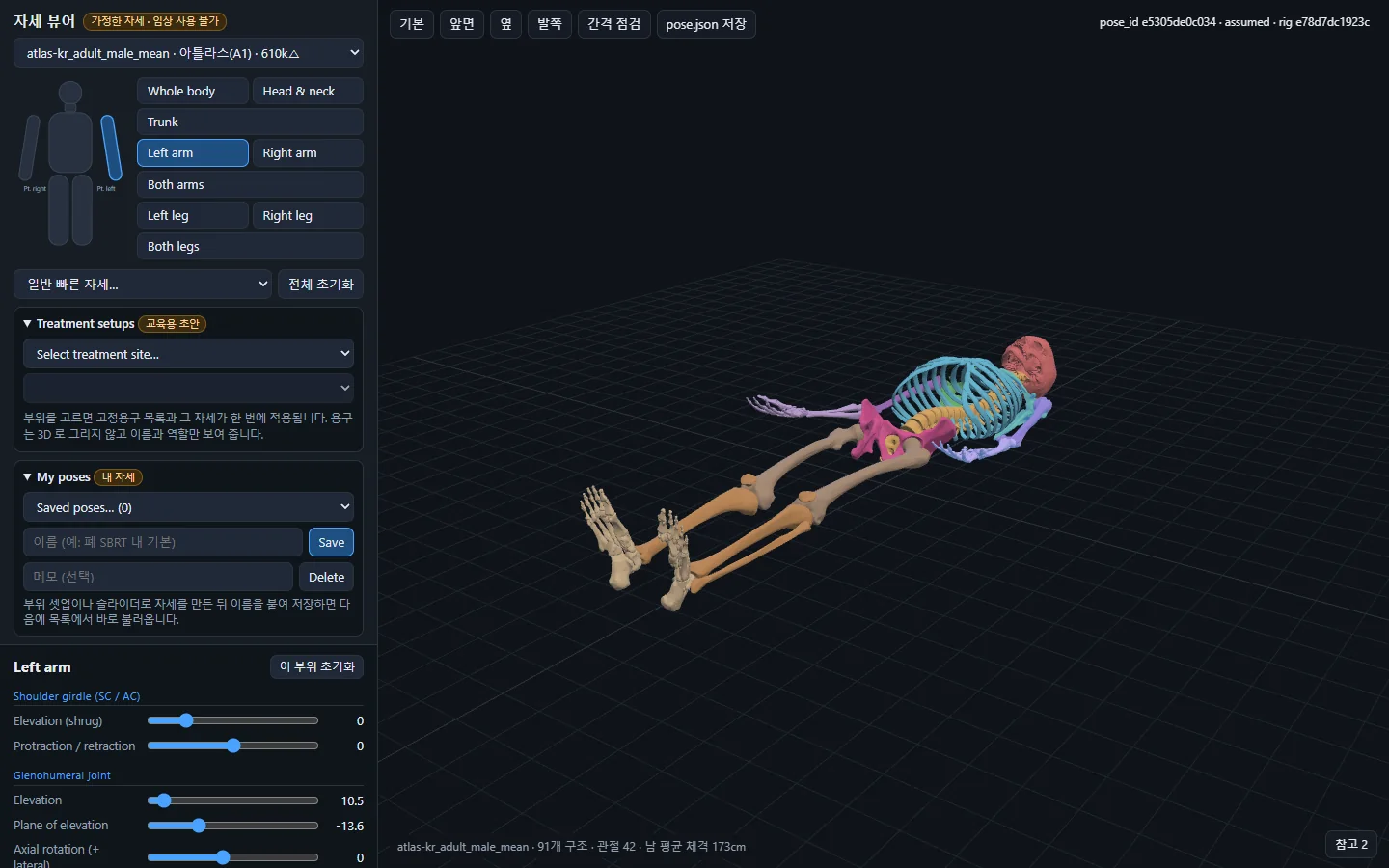
Task: Choose the Whole body region
Action: click(193, 91)
